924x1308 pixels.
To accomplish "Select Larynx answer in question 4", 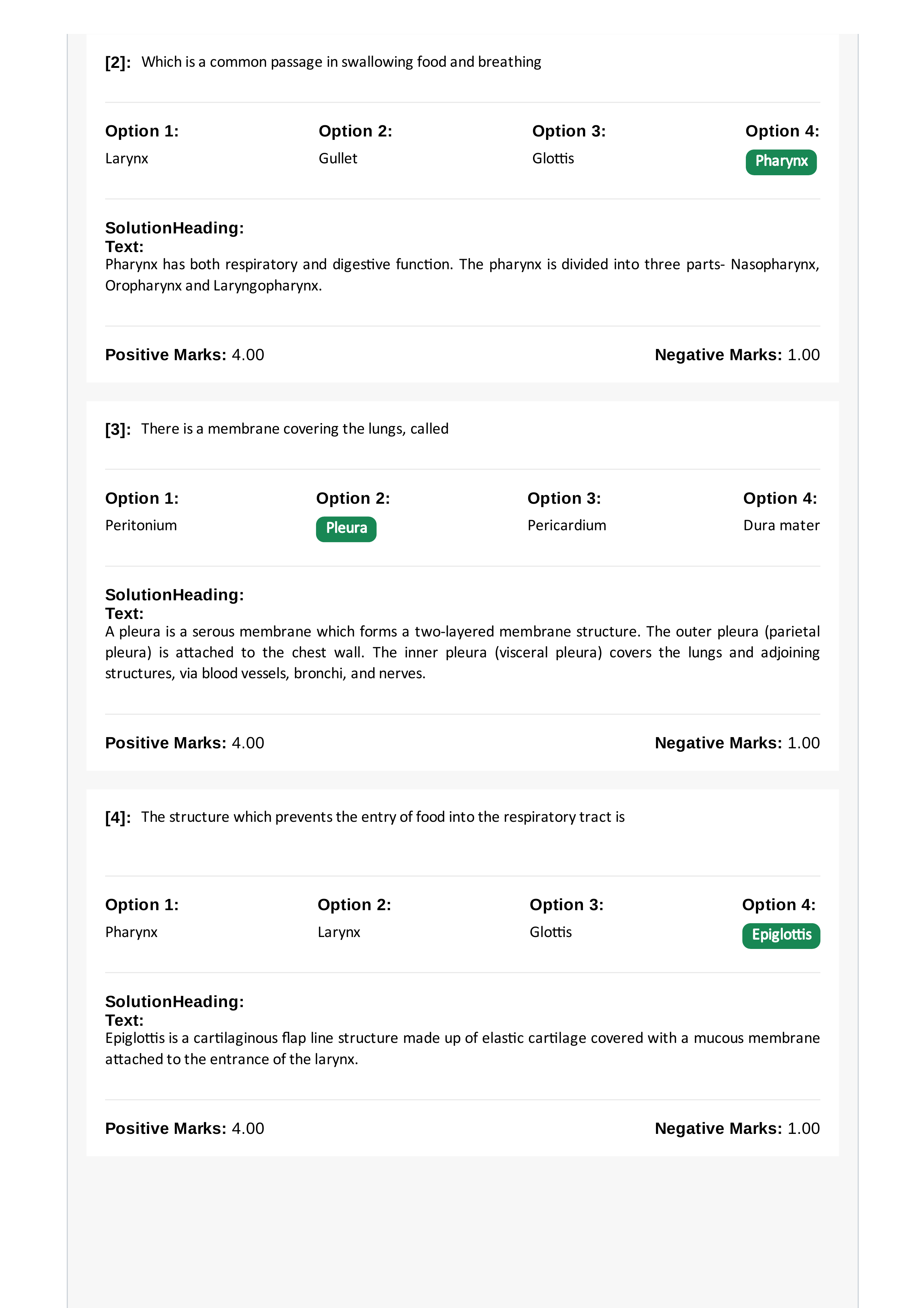I will click(339, 932).
